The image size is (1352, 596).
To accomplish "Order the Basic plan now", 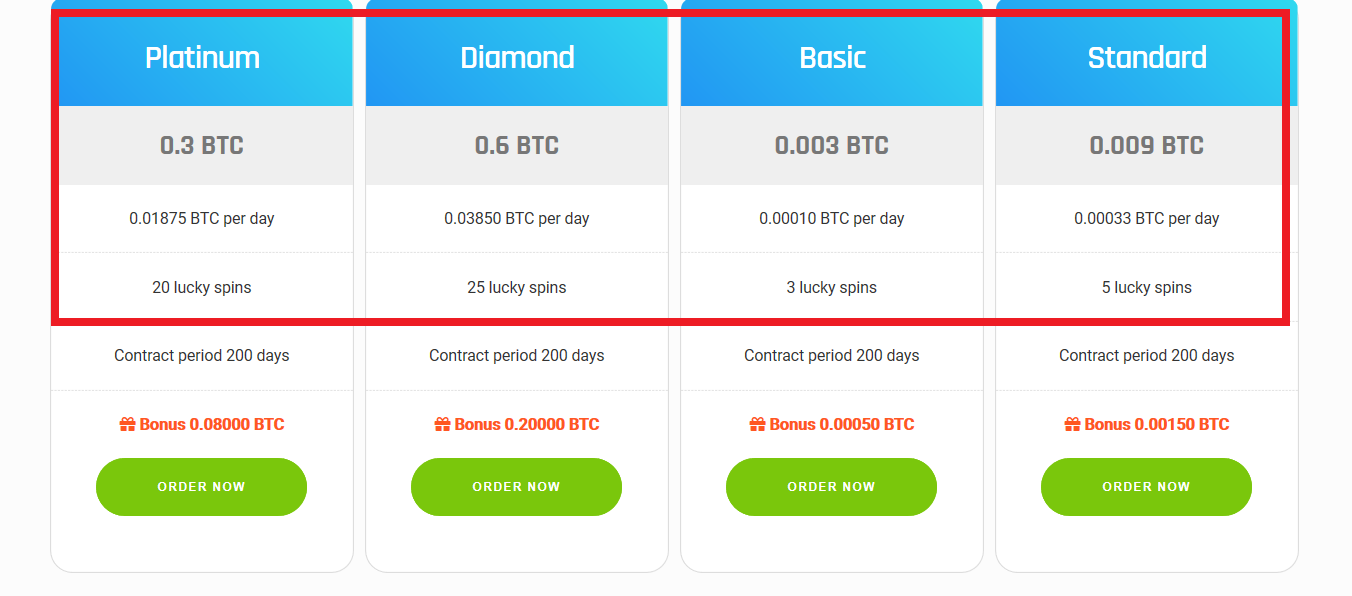I will 831,487.
